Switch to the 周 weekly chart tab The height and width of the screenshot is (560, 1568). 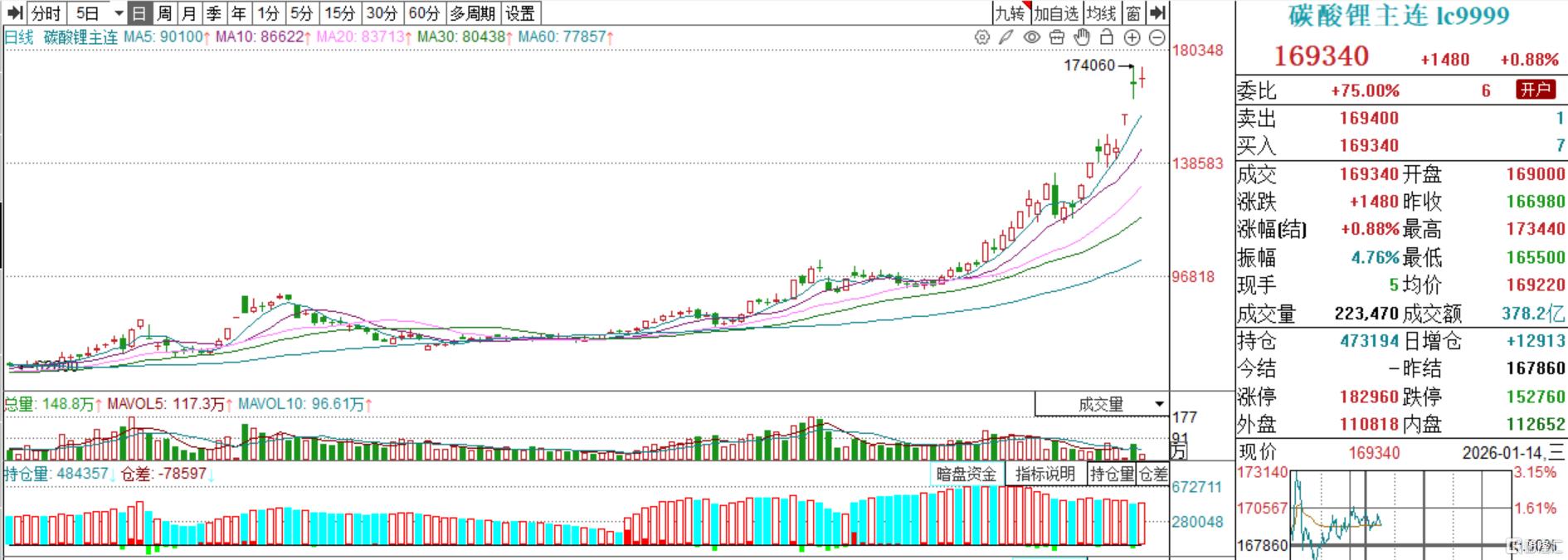pyautogui.click(x=164, y=13)
